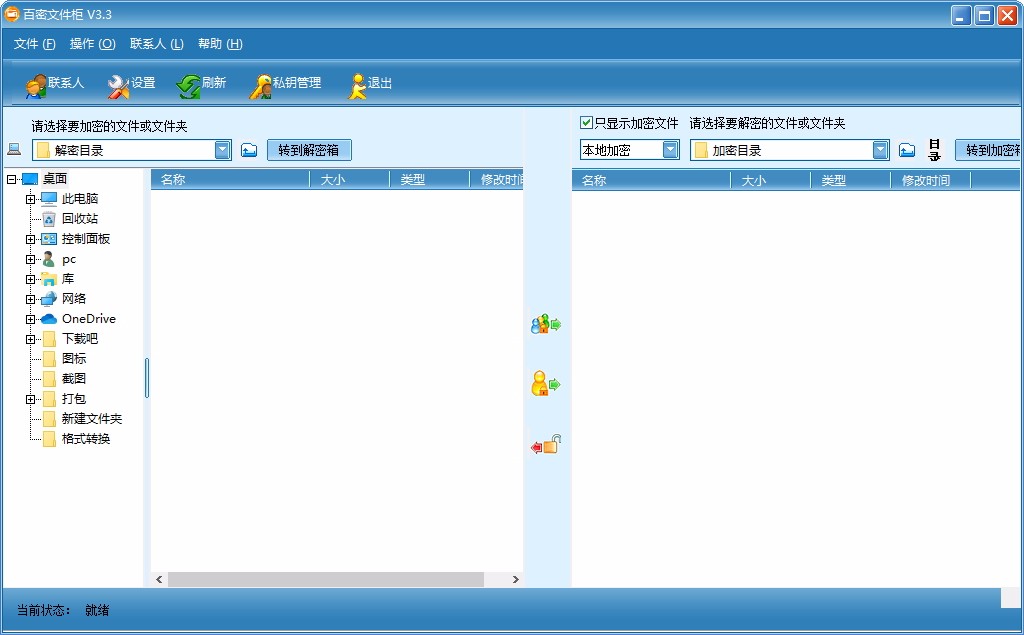The width and height of the screenshot is (1024, 635).
Task: Sort right list by 修改时间 column
Action: pos(931,180)
